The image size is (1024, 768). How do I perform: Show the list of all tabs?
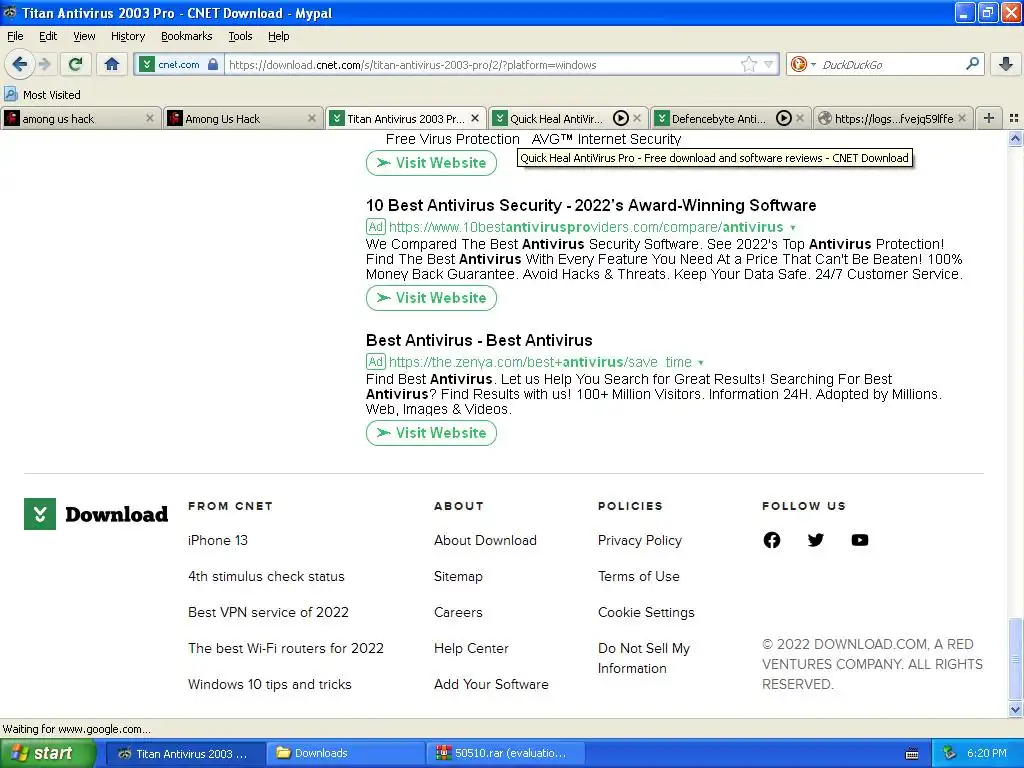point(1014,118)
